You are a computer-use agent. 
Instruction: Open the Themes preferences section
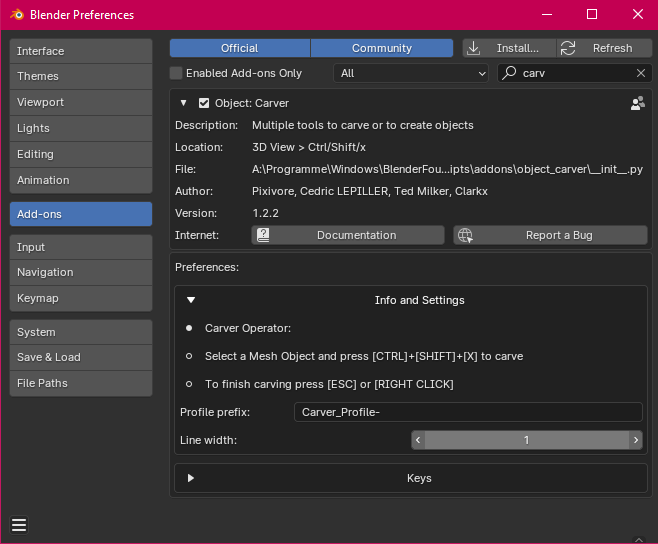81,76
